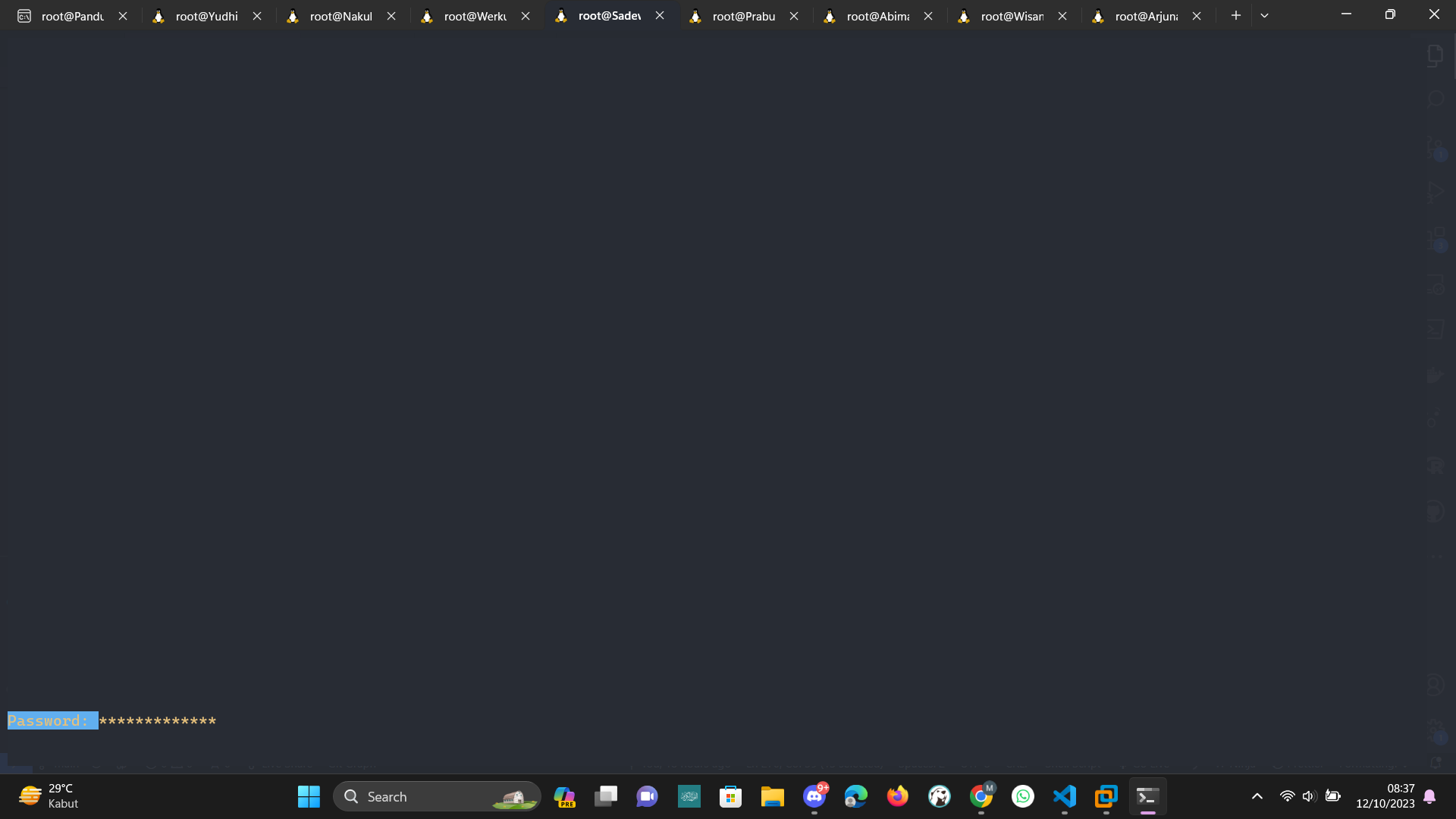1456x819 pixels.
Task: Change indentation via Spaces: 2 button
Action: tap(921, 764)
